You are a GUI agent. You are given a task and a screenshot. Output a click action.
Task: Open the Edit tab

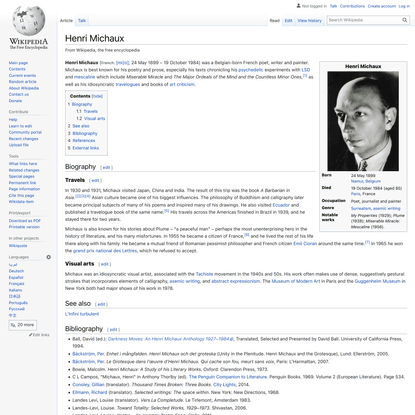pos(288,20)
